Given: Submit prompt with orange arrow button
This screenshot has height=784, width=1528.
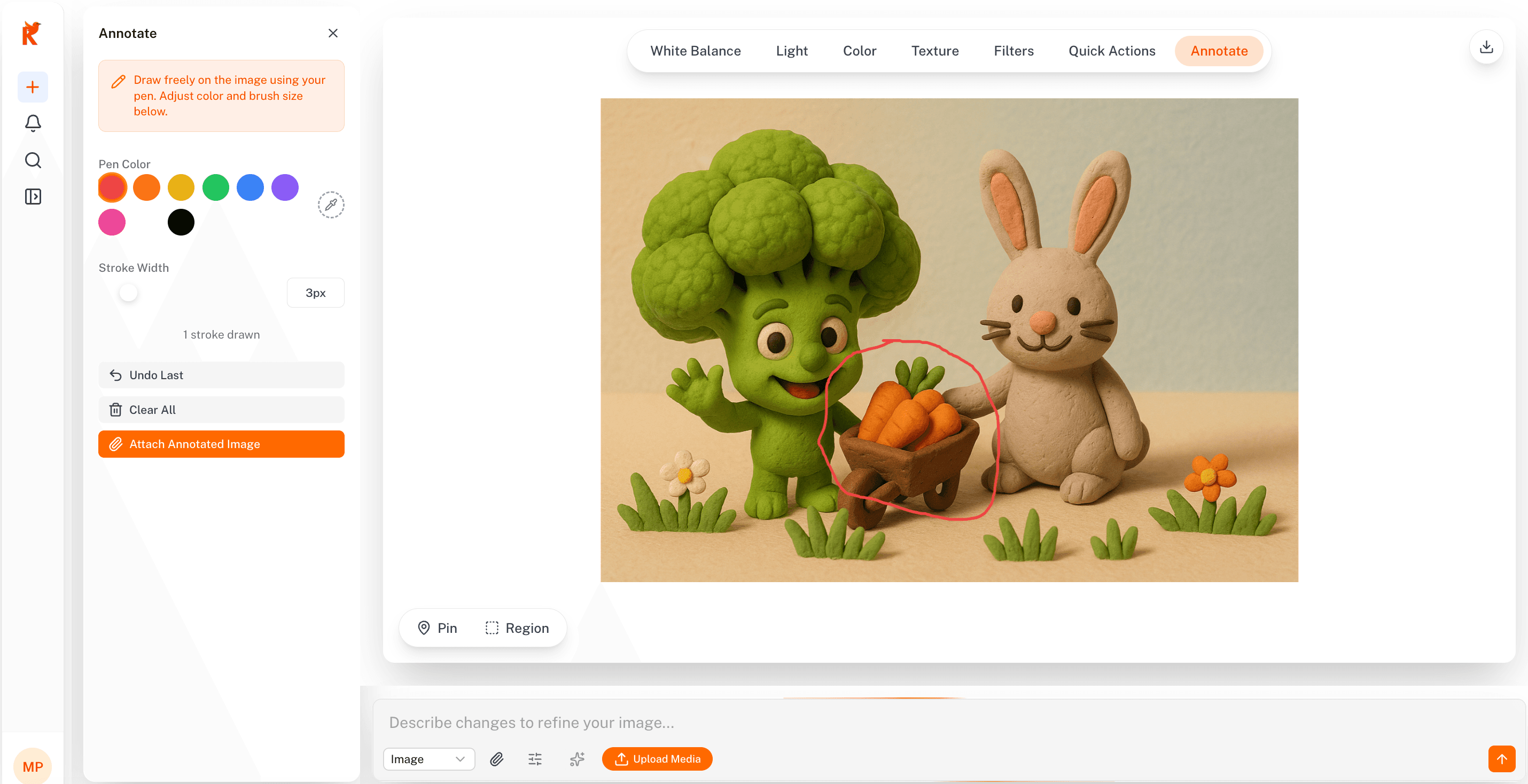Looking at the screenshot, I should tap(1501, 758).
